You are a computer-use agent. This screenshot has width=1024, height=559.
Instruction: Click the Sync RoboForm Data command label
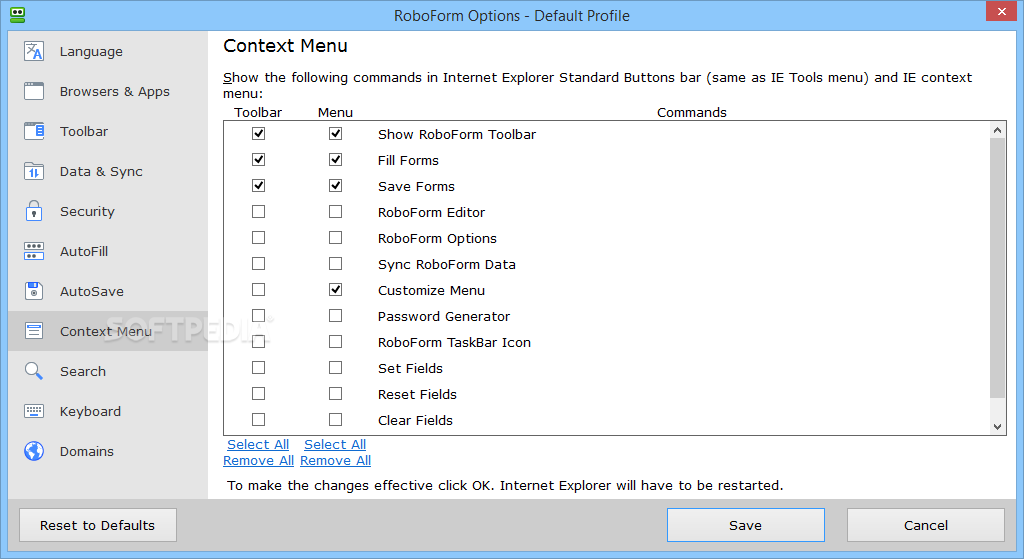tap(447, 264)
